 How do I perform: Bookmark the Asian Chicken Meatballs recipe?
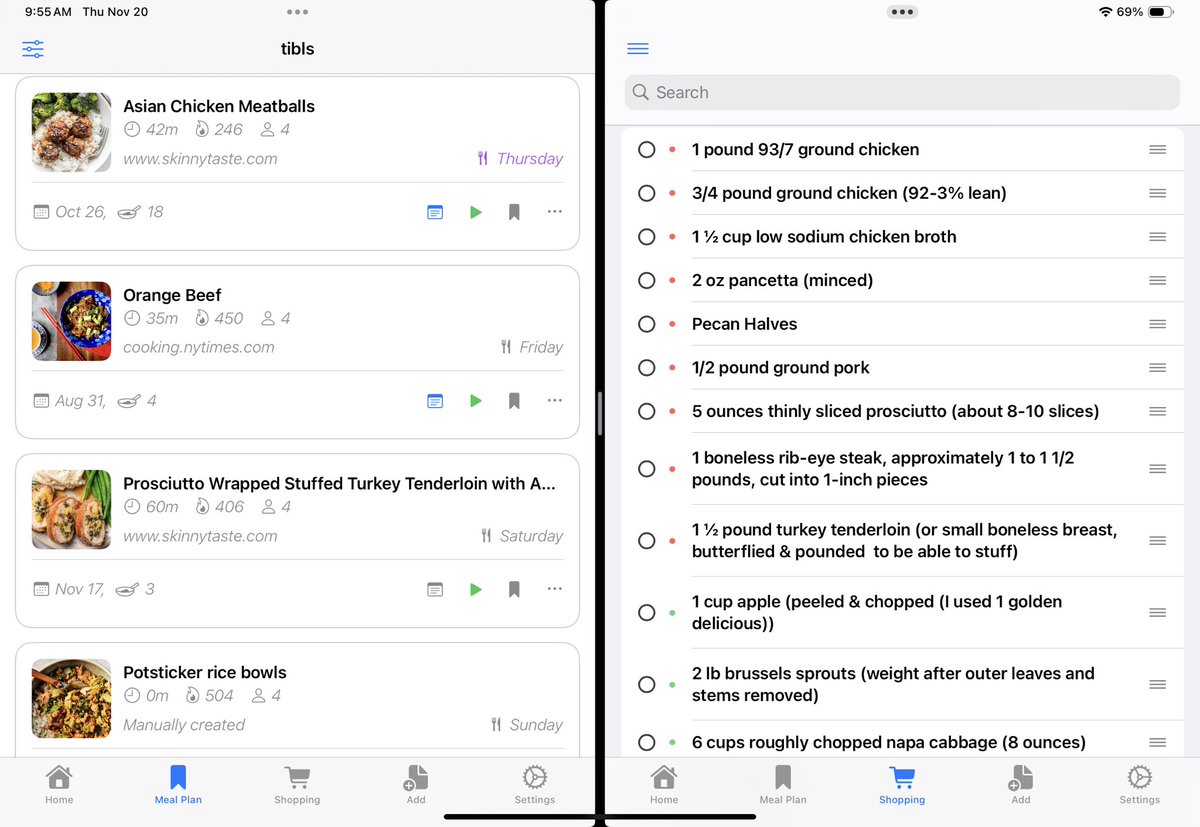[x=514, y=212]
